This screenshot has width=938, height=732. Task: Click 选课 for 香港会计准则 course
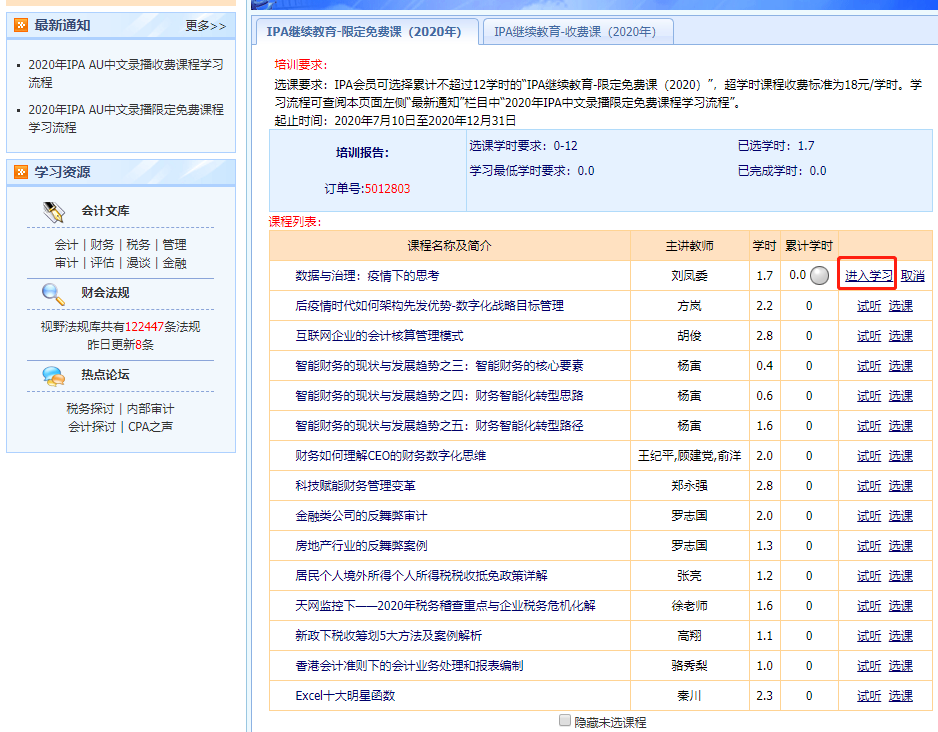tap(900, 666)
